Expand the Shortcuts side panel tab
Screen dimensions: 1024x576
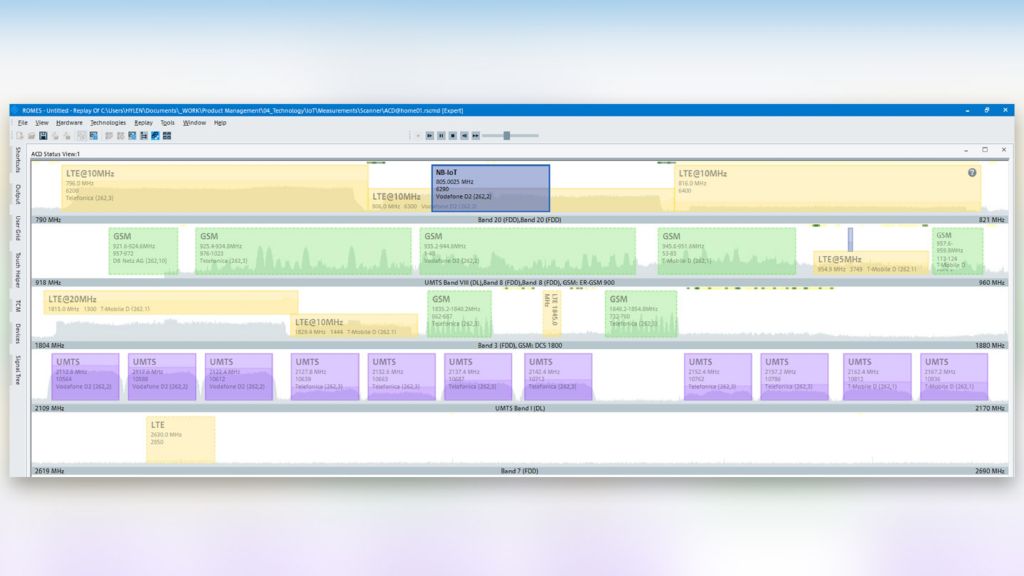coord(18,158)
